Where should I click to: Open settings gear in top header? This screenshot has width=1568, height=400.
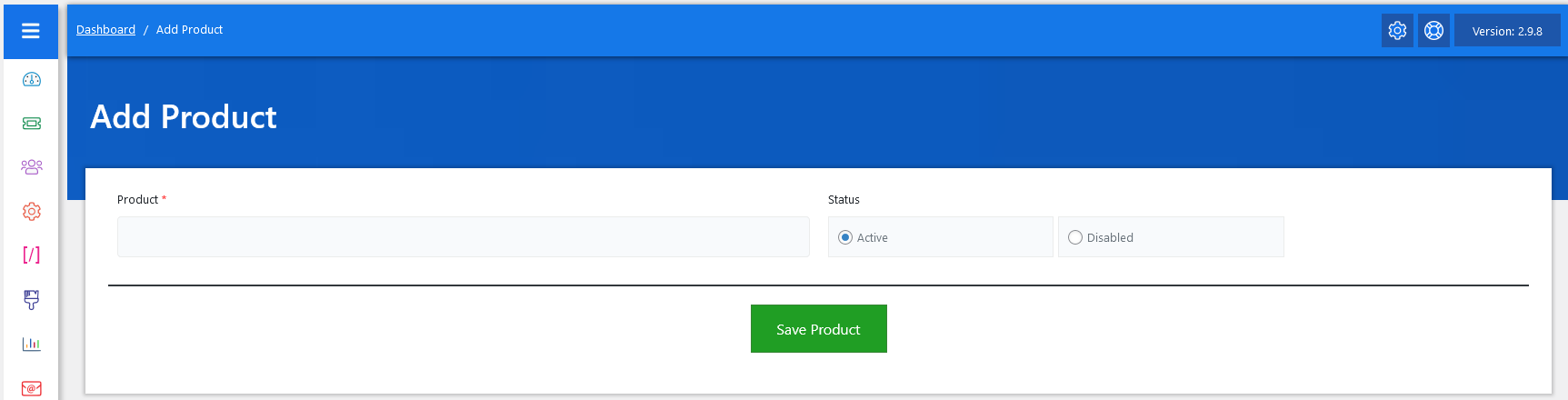(1397, 31)
